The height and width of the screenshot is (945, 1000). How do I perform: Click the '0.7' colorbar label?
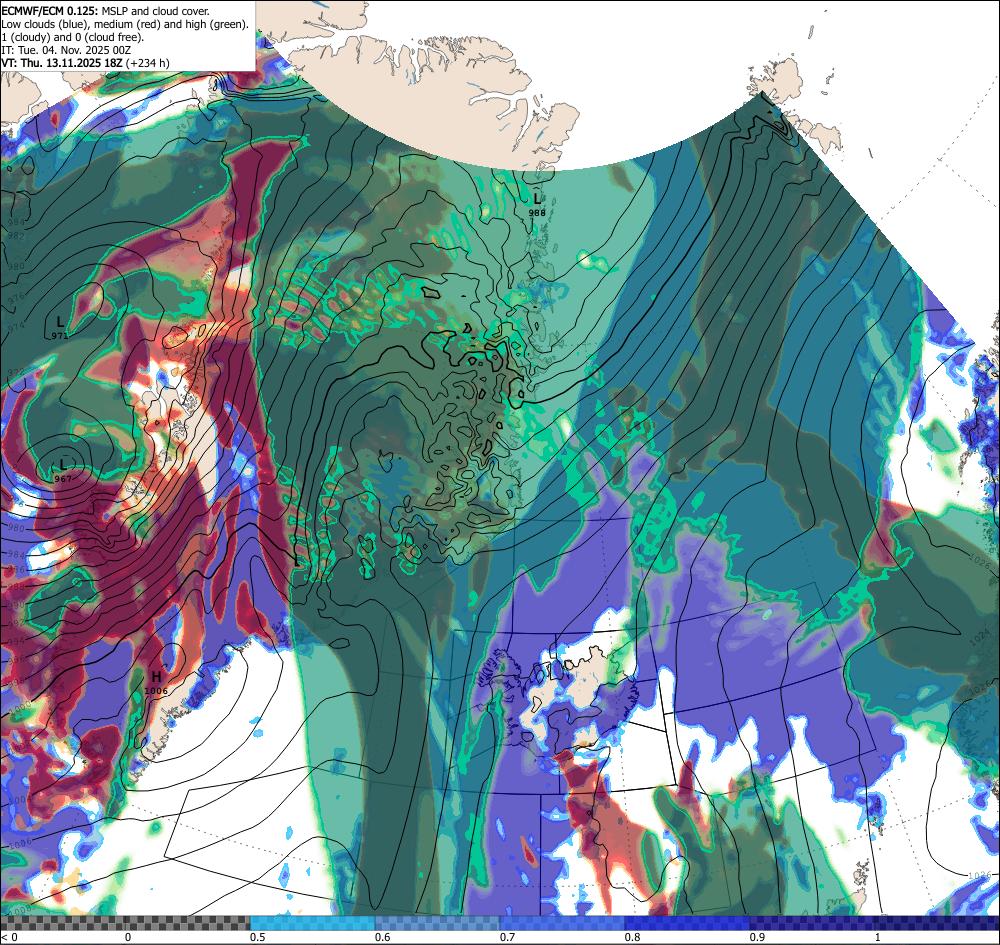508,937
